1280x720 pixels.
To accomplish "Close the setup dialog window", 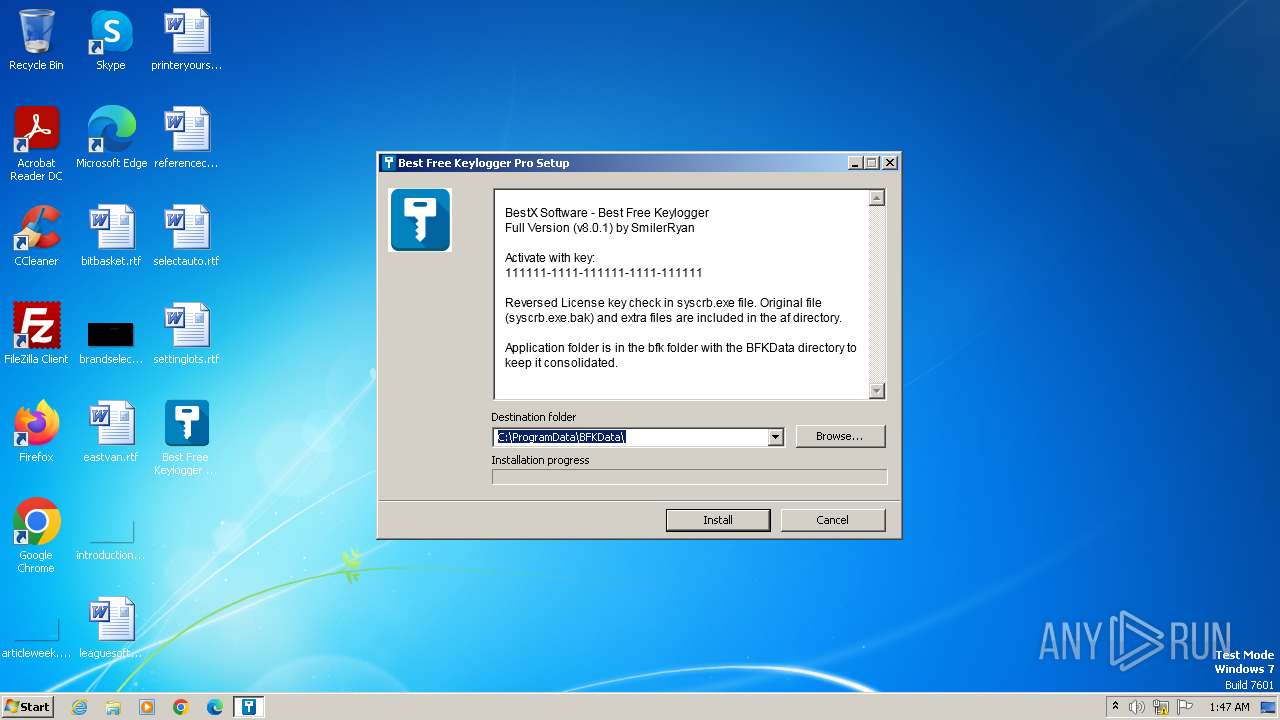I will pyautogui.click(x=890, y=163).
